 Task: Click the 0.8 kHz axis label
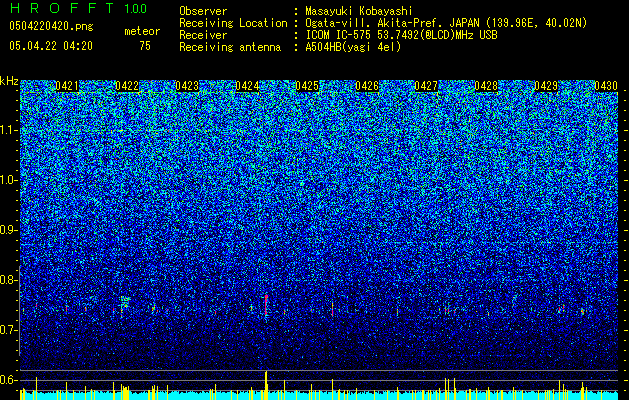pos(8,280)
